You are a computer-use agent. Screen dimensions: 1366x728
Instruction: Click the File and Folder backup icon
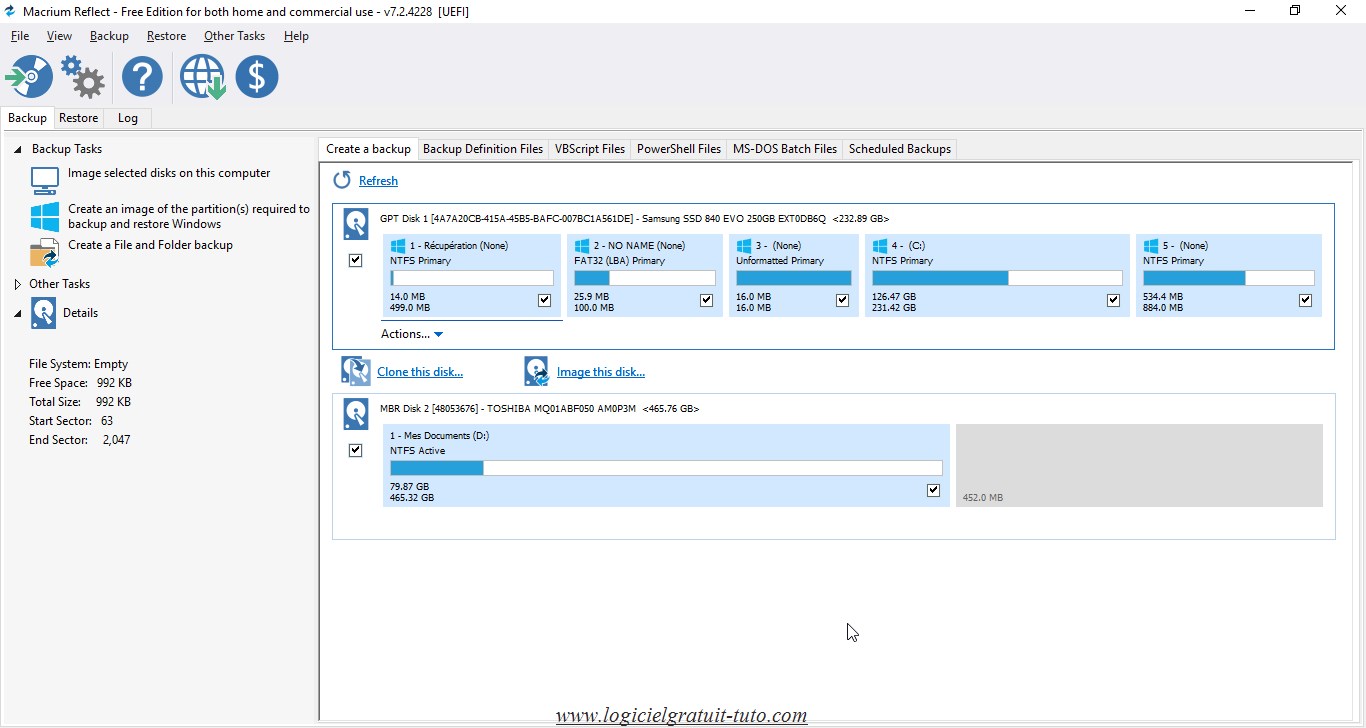45,253
